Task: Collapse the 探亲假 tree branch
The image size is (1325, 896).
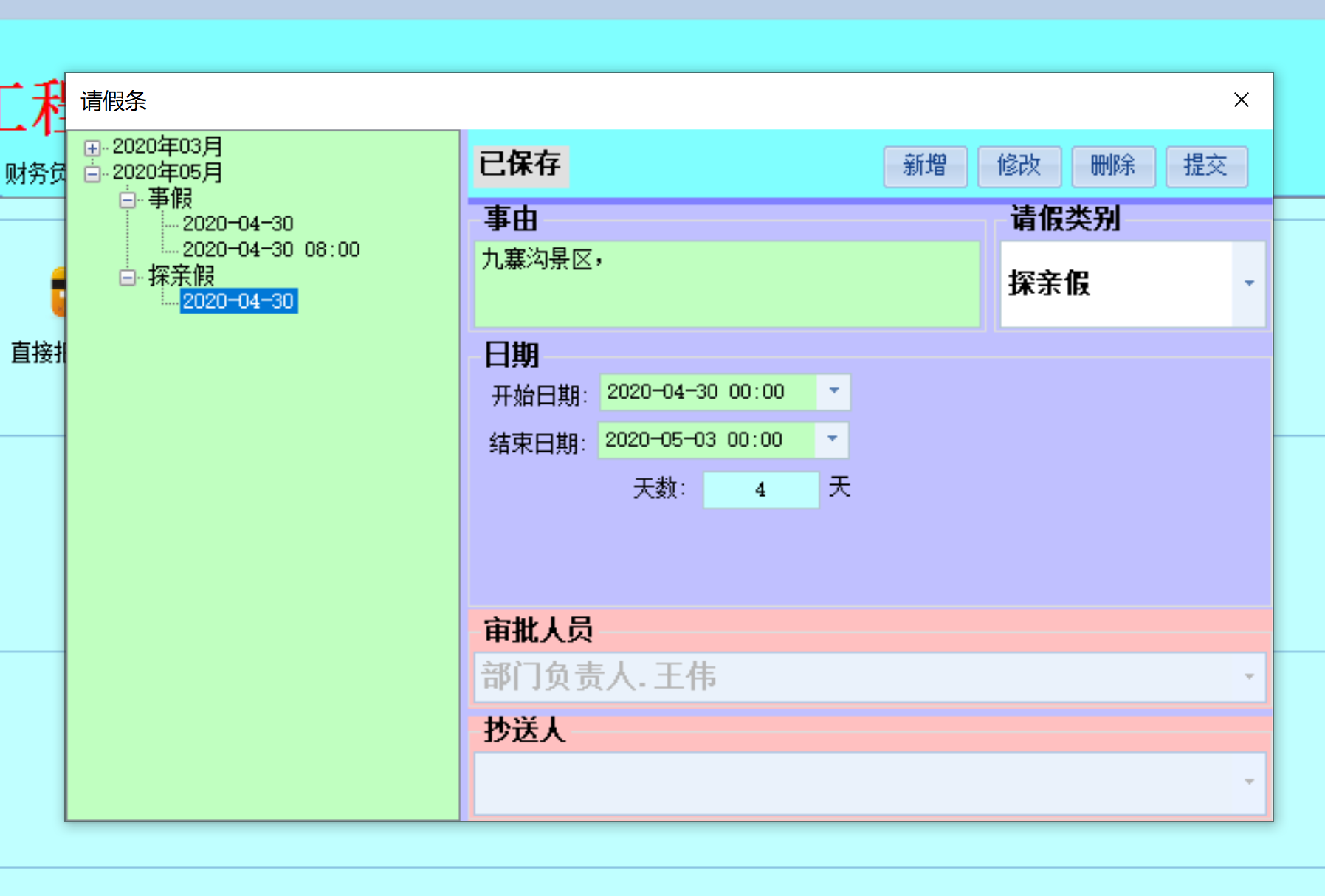Action: pos(128,278)
